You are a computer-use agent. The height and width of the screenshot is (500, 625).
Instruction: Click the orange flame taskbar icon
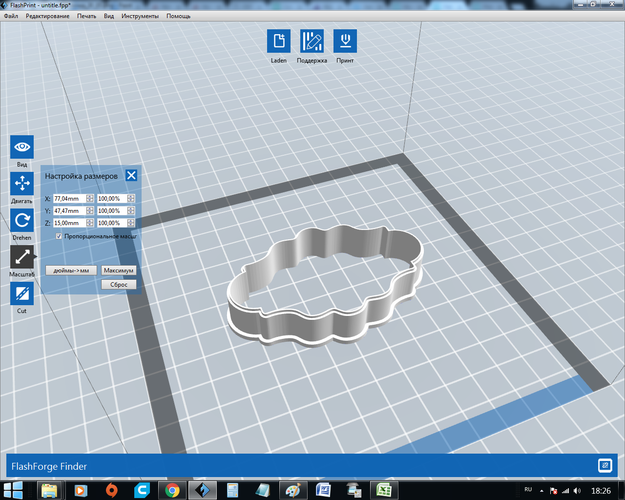pos(112,490)
